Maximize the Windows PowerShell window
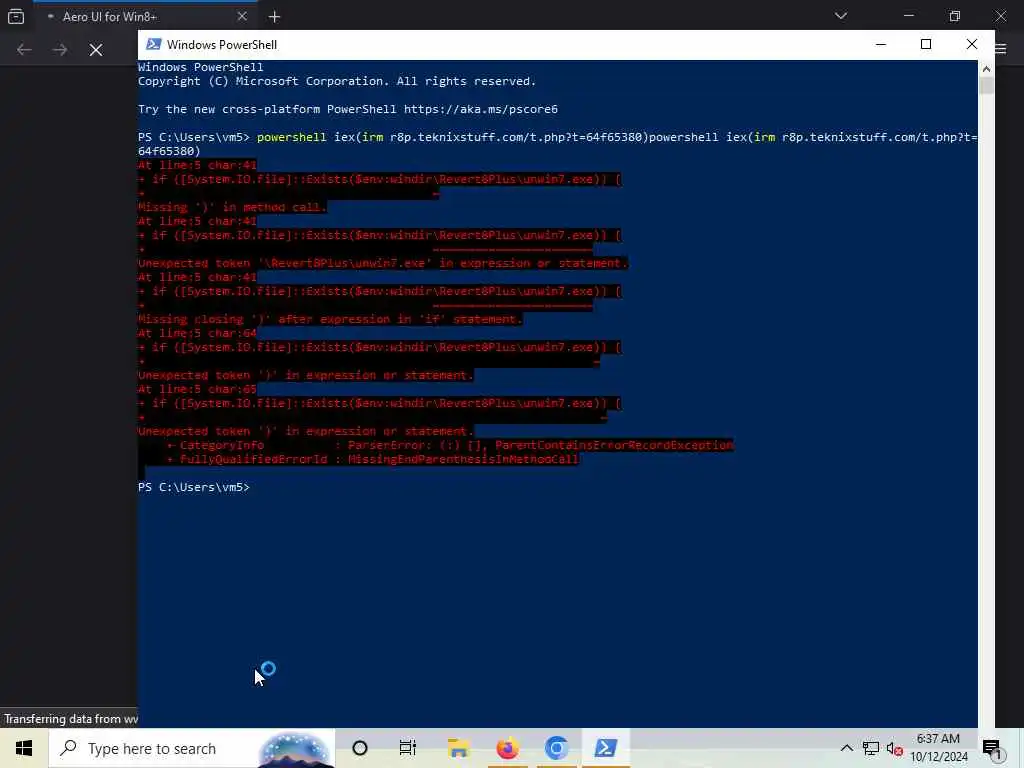1024x768 pixels. (x=926, y=44)
